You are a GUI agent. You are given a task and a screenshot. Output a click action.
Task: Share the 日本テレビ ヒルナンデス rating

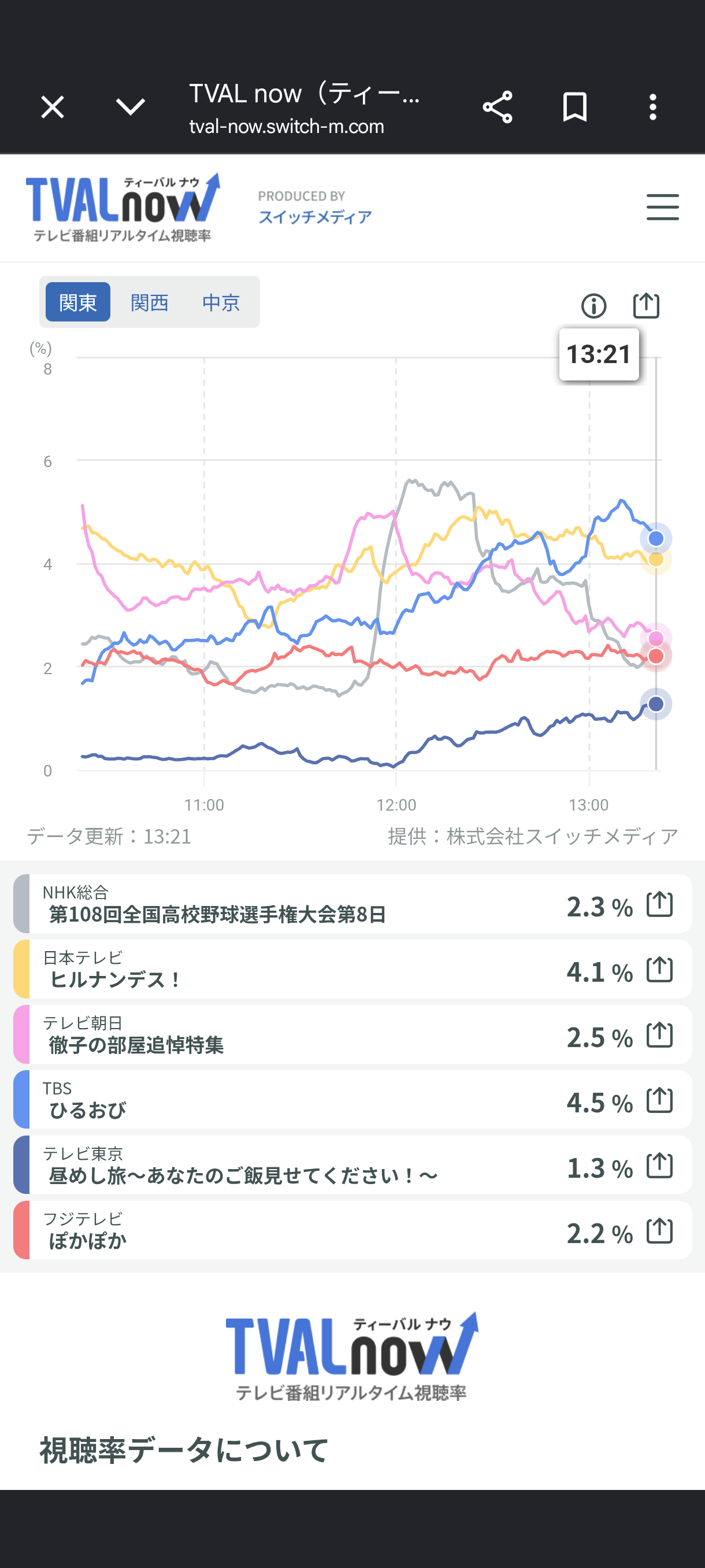click(x=659, y=969)
